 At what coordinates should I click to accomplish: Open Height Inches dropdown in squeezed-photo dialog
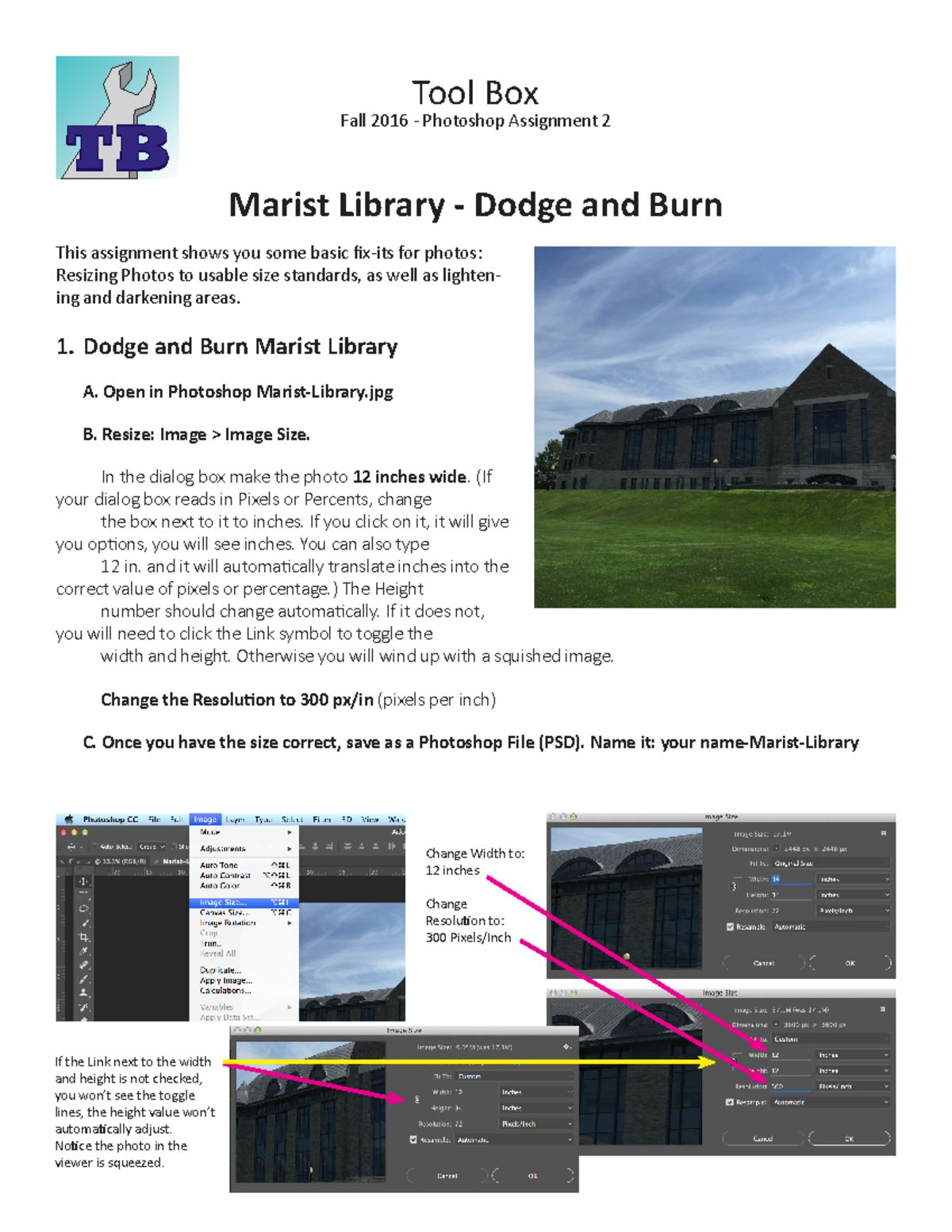[x=537, y=1108]
